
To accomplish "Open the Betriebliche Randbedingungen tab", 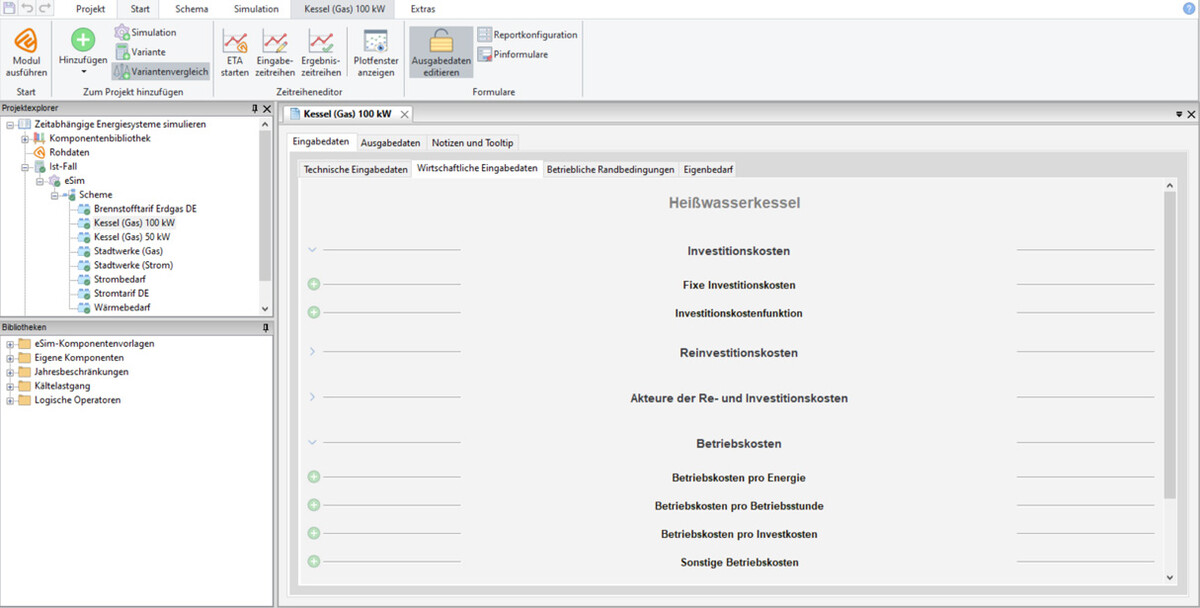I will 610,170.
